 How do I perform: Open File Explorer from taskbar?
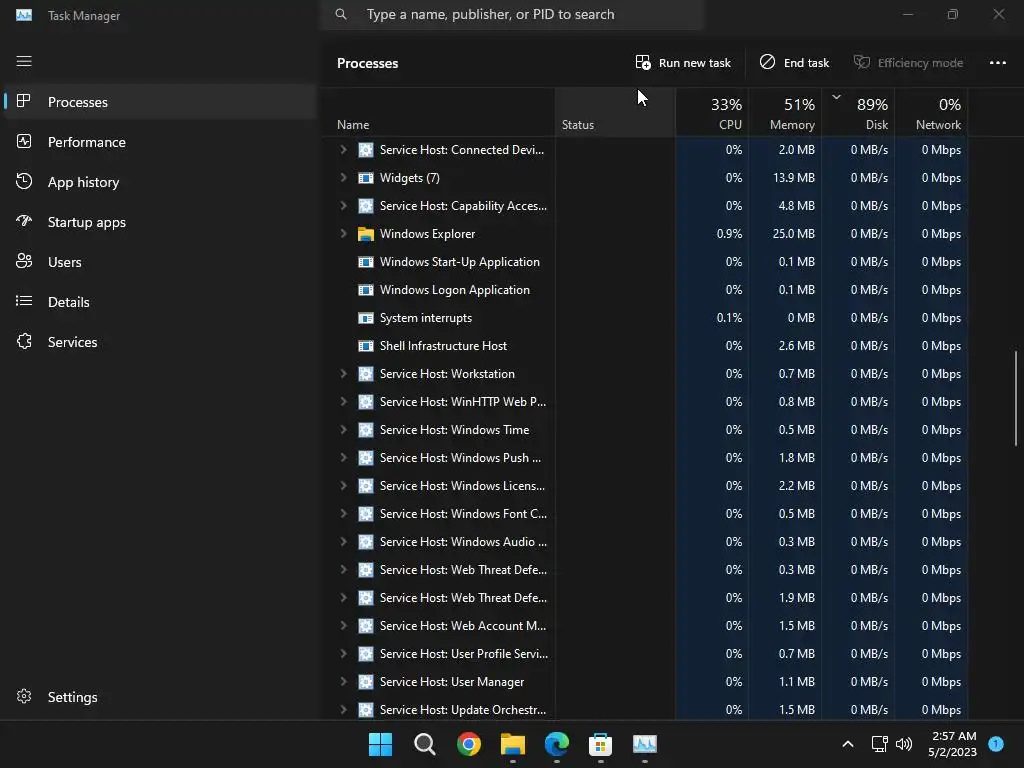coord(513,744)
